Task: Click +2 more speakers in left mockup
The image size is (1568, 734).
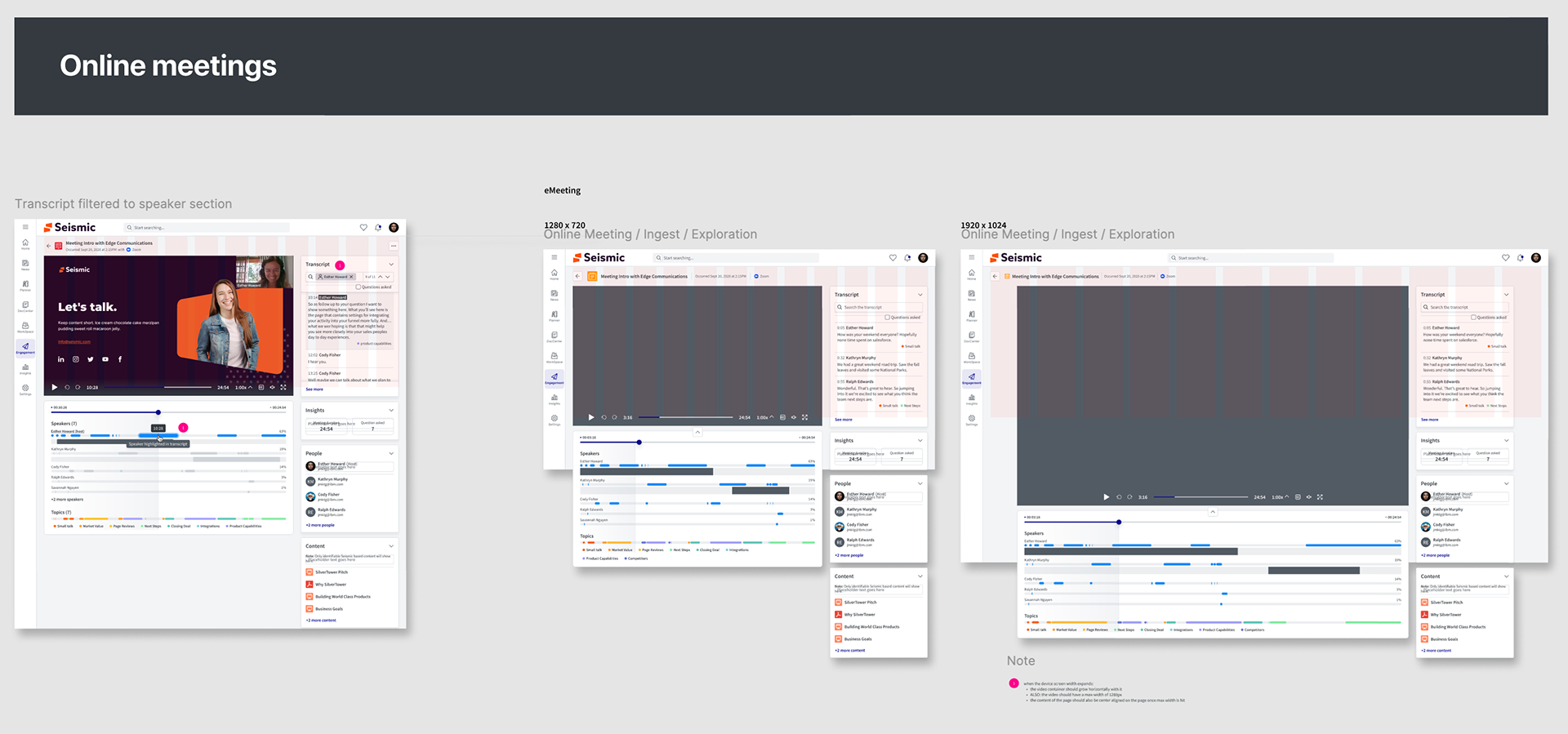Action: (67, 499)
